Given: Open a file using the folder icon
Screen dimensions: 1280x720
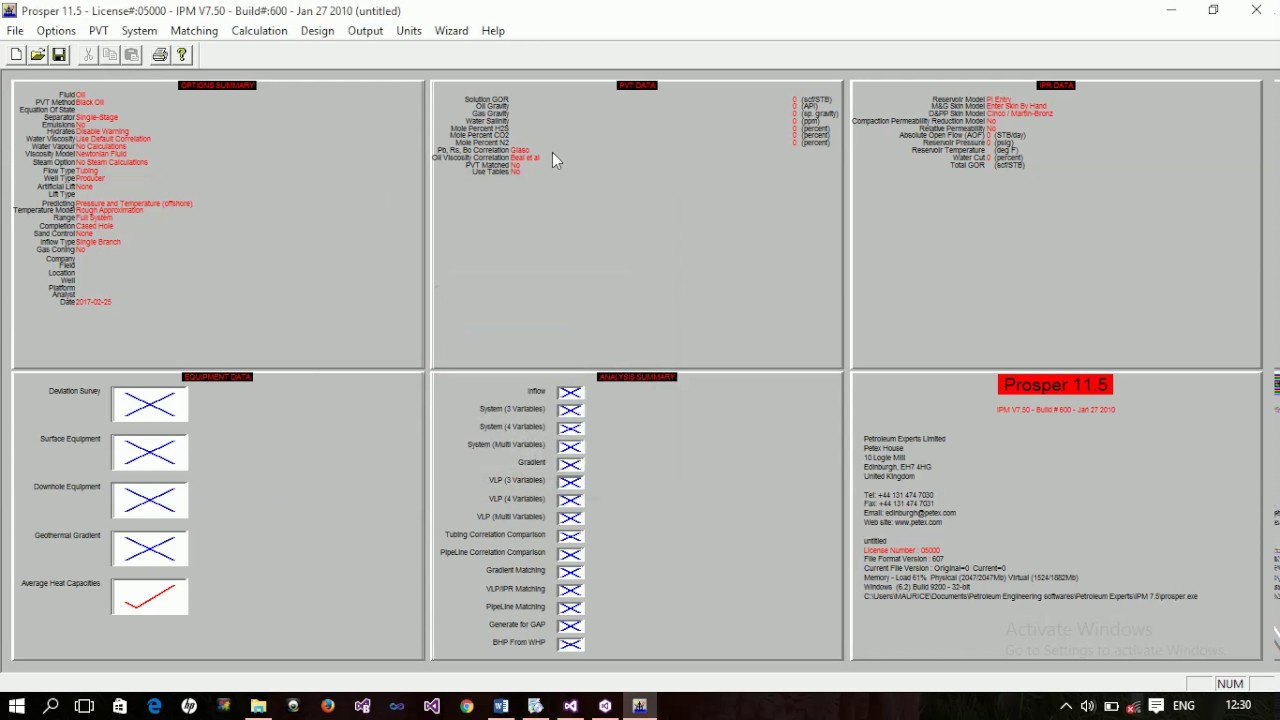Looking at the screenshot, I should [37, 55].
